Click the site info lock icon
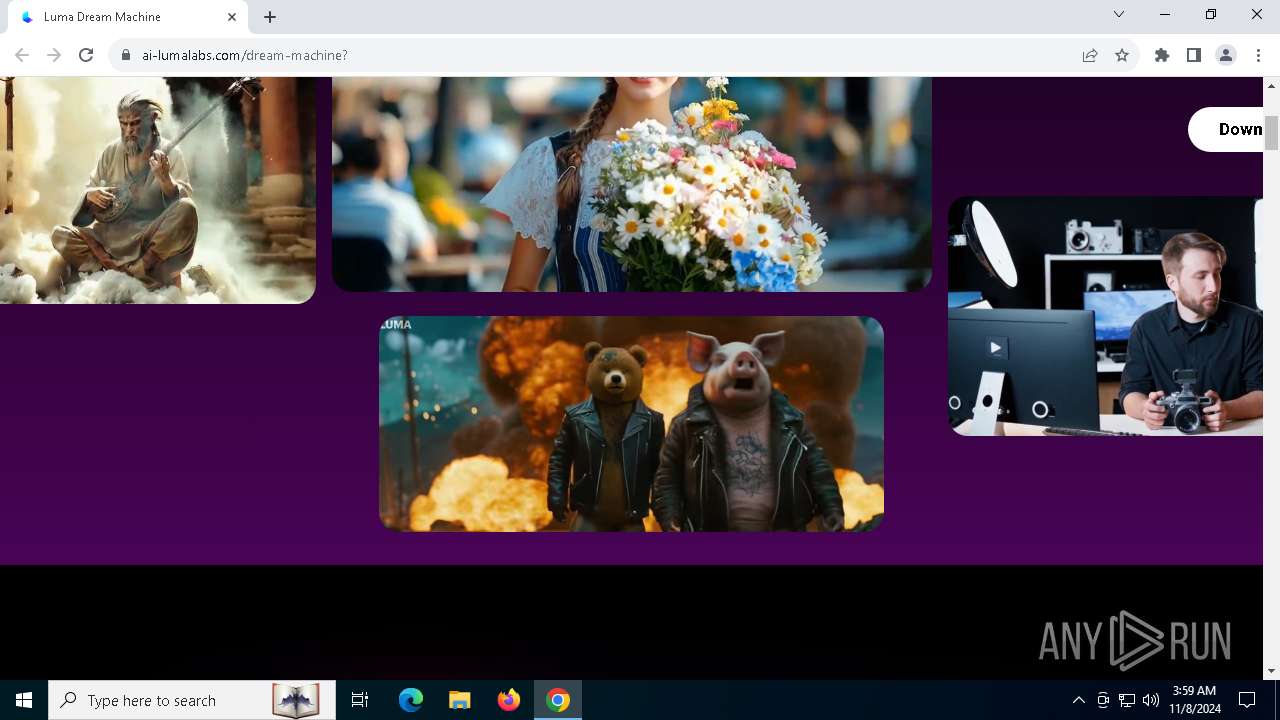Screen dimensions: 1280x720 (x=126, y=55)
